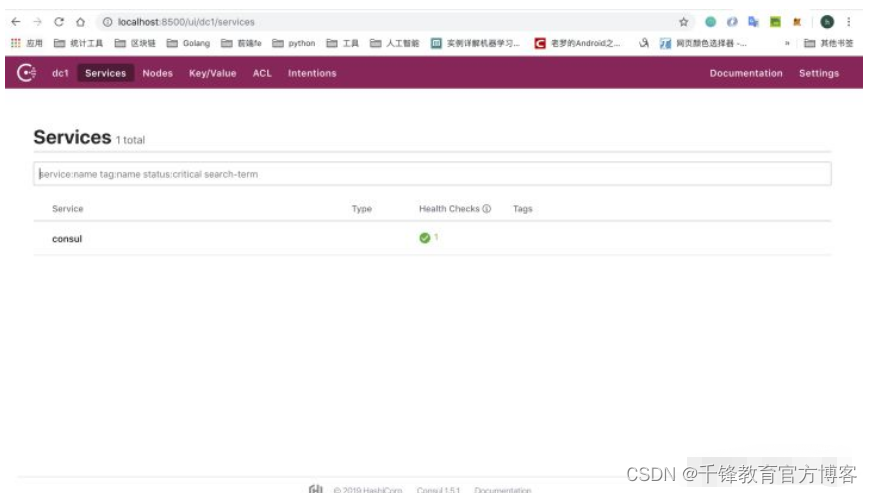
Task: Click the Health Checks column header text
Action: [449, 209]
